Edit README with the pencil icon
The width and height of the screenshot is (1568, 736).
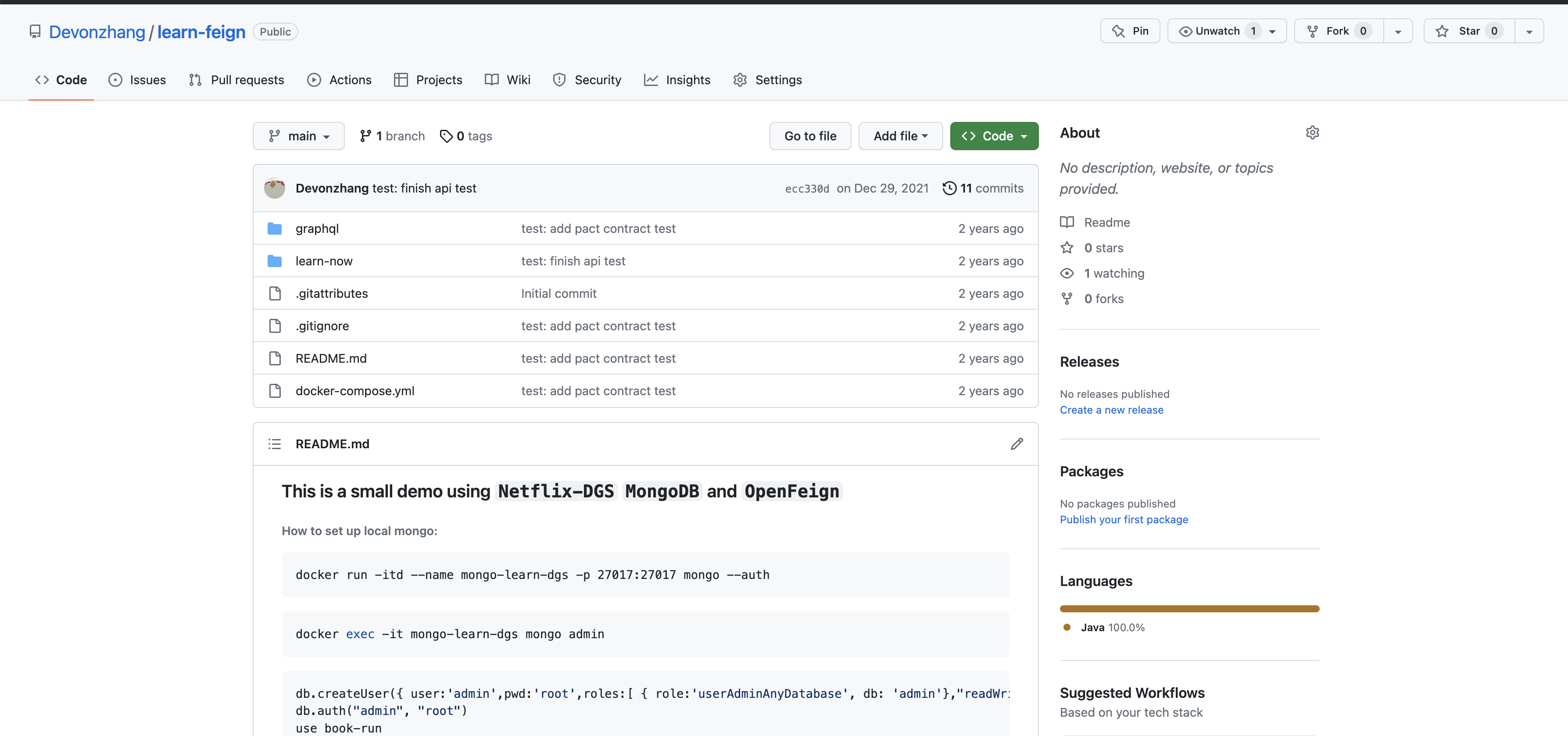point(1017,444)
